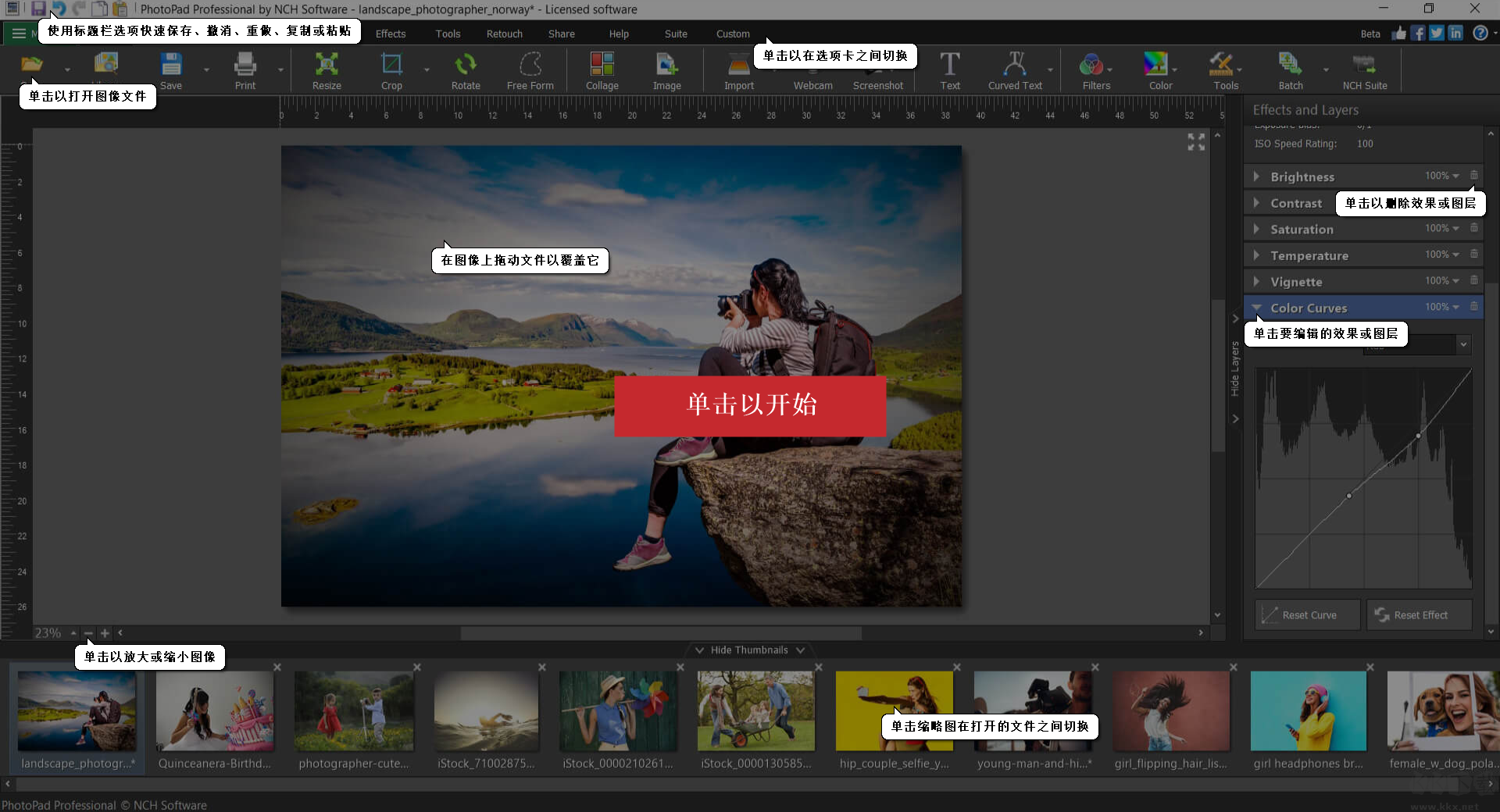Viewport: 1500px width, 812px height.
Task: Open the Filters tool
Action: 1096,70
